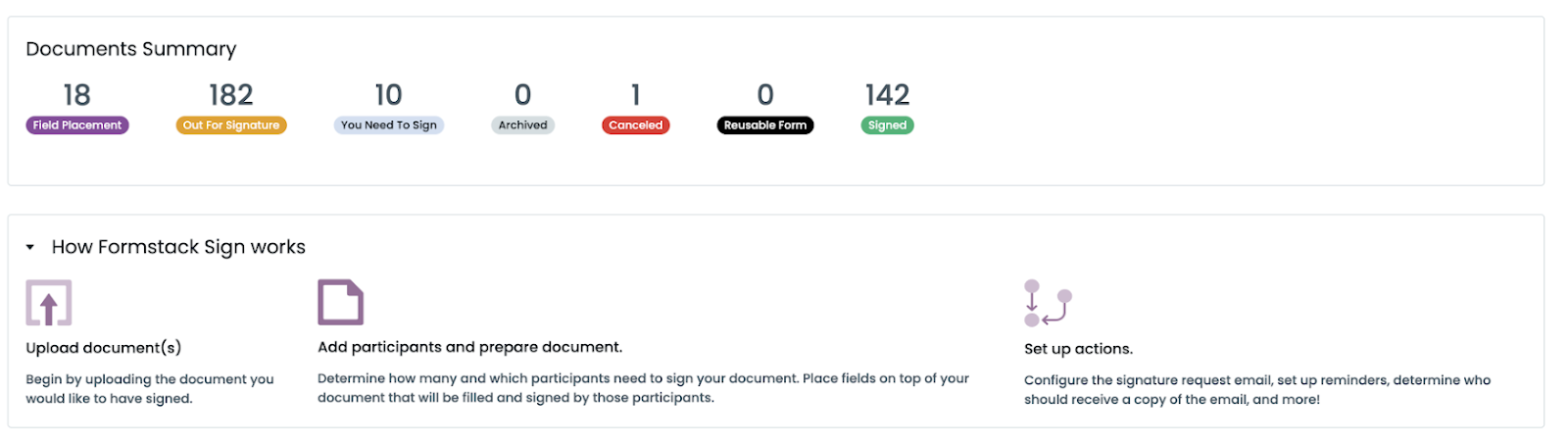The height and width of the screenshot is (445, 1568).
Task: Click the Upload document(s) icon
Action: 49,303
